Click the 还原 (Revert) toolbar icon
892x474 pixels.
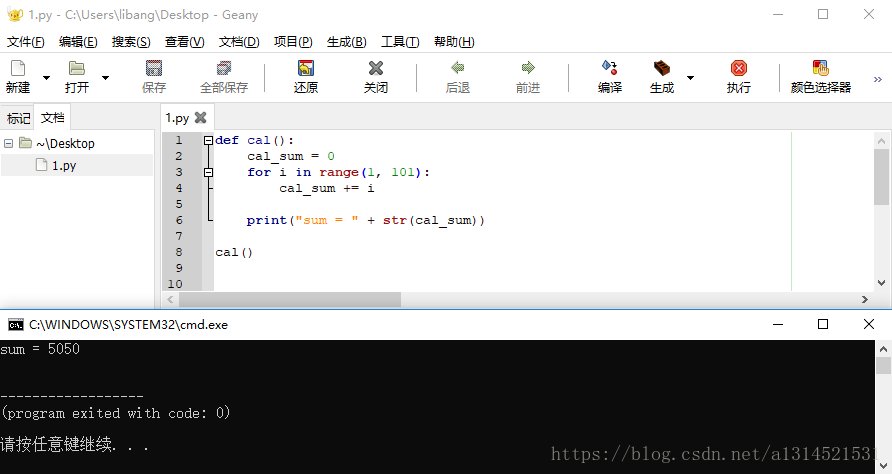(306, 68)
